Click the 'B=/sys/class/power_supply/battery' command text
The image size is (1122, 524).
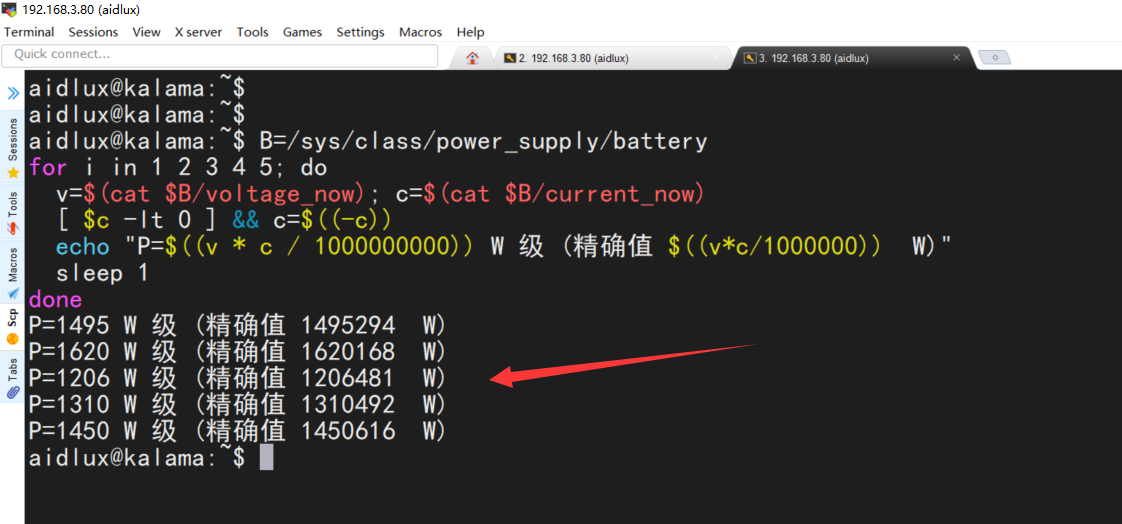click(x=483, y=141)
